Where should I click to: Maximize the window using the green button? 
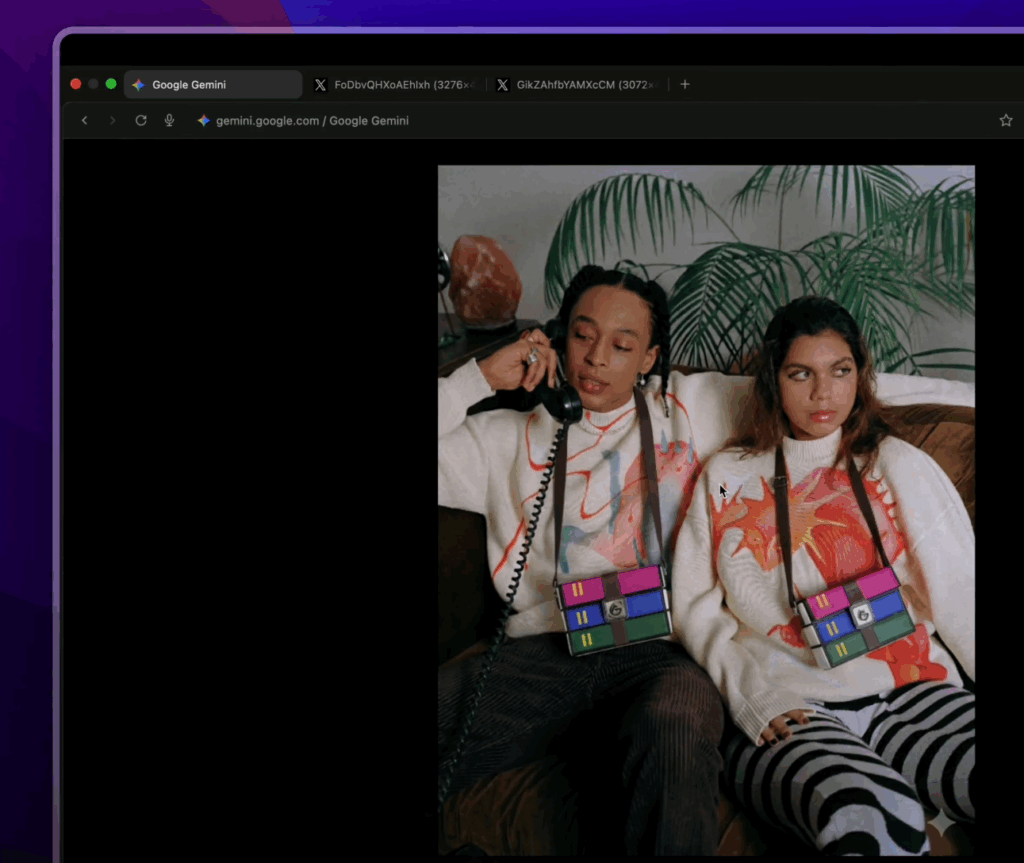tap(111, 84)
